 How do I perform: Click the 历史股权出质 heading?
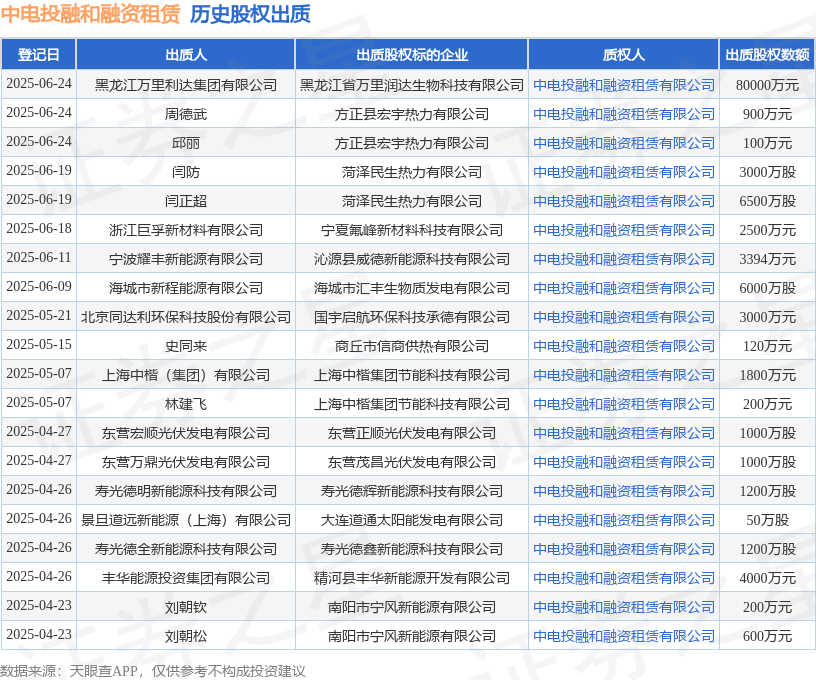(250, 14)
